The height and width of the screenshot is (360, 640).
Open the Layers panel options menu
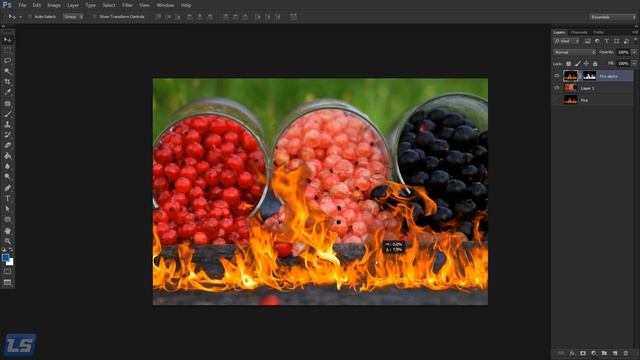click(x=635, y=32)
